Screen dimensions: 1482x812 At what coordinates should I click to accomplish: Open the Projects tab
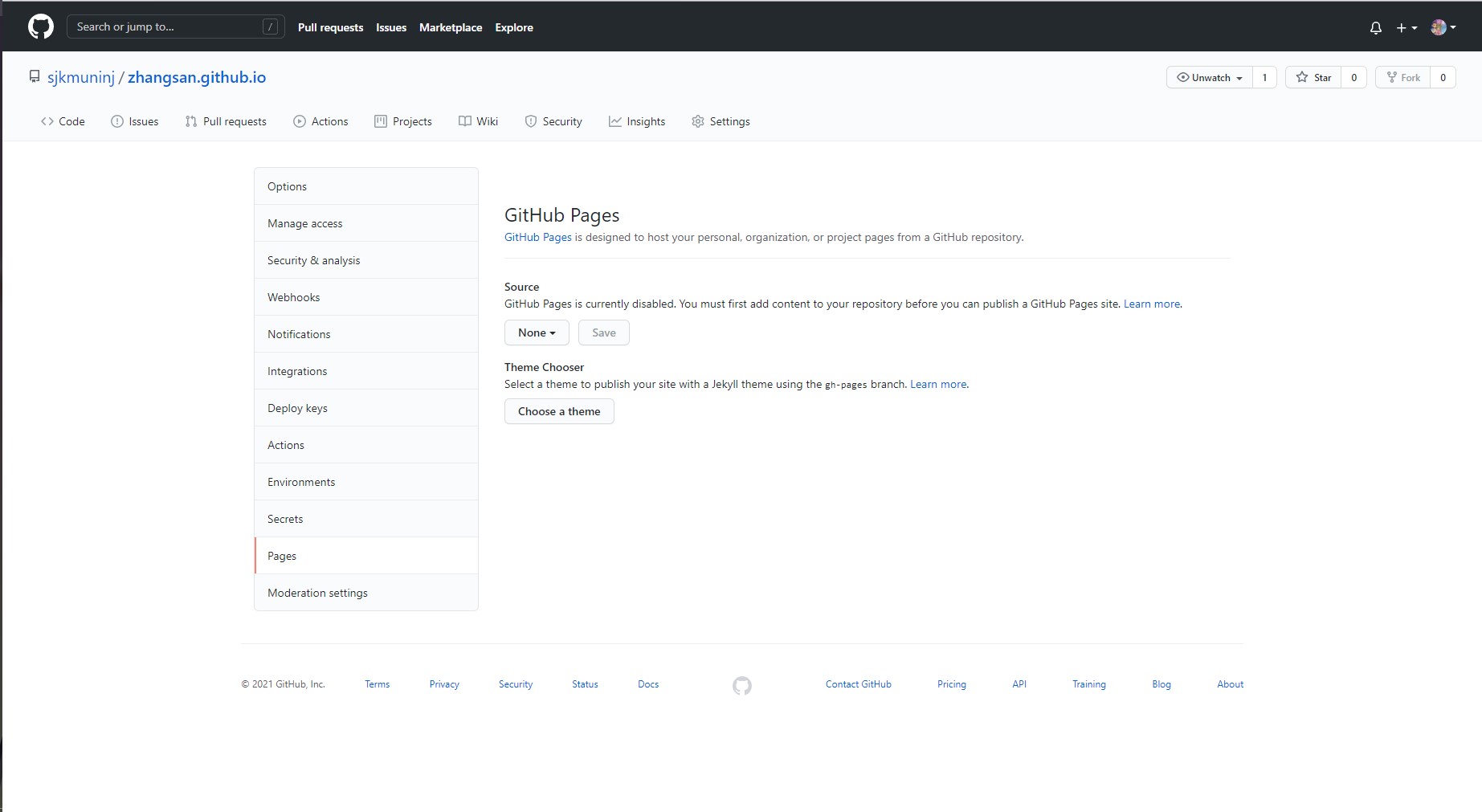403,121
